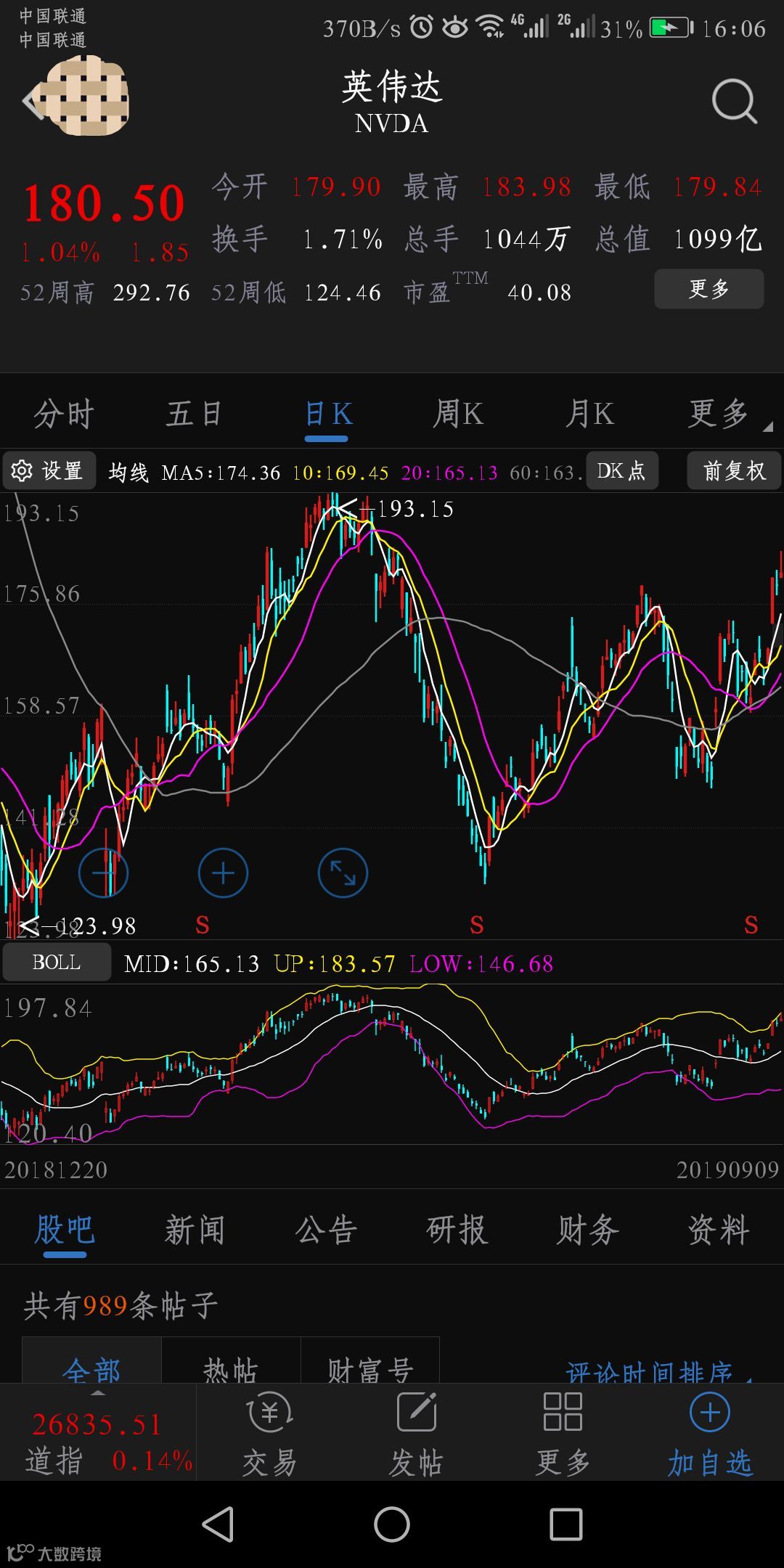Screen dimensions: 784x1568
Task: Tap the middle S sell signal marker
Action: [477, 925]
